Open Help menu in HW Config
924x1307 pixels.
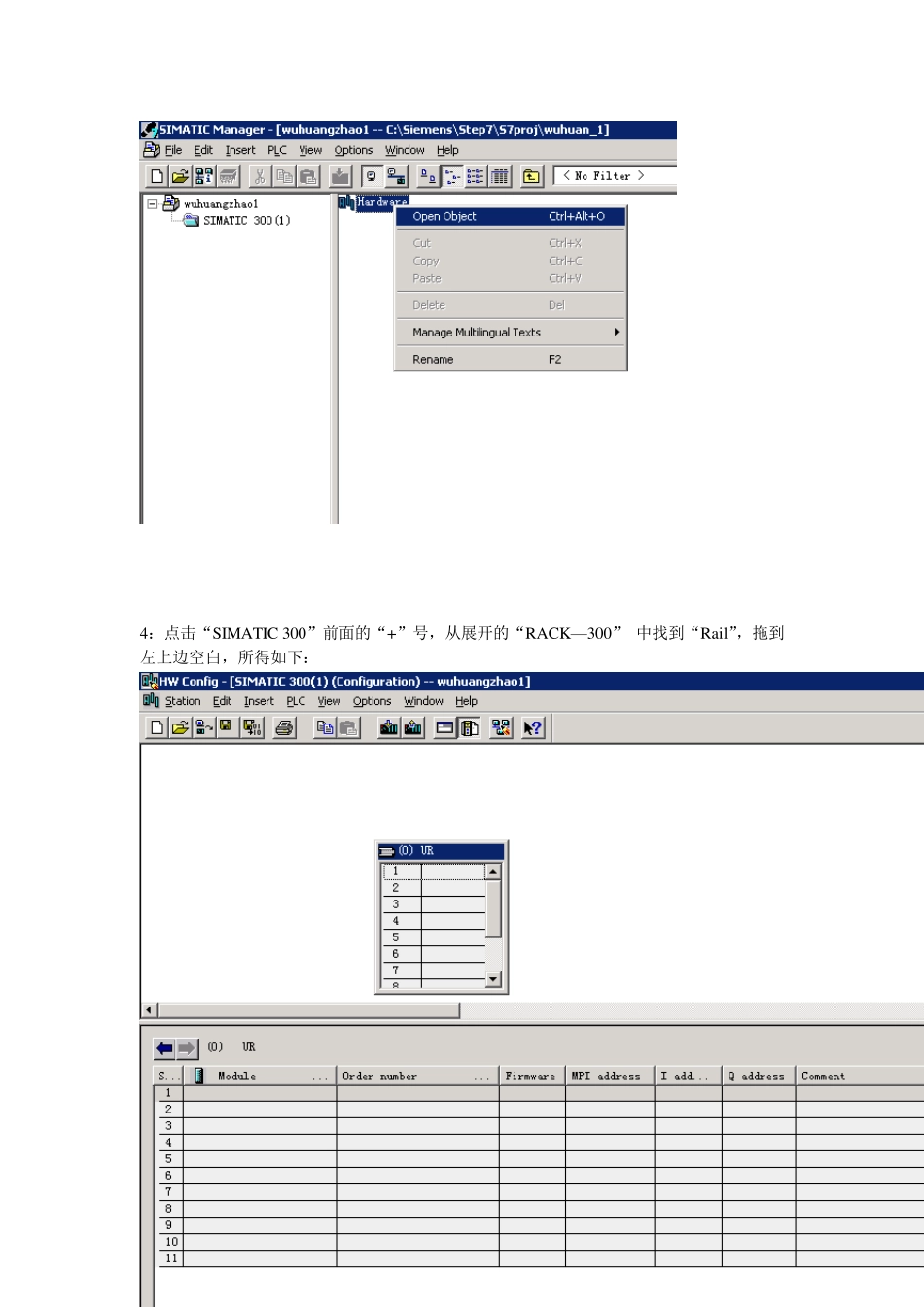point(466,701)
